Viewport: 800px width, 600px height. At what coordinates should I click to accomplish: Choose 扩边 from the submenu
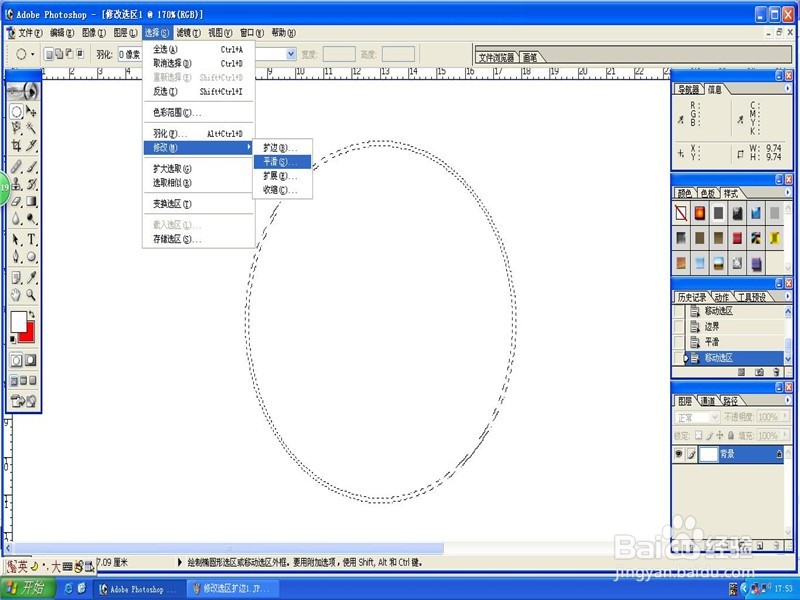283,147
